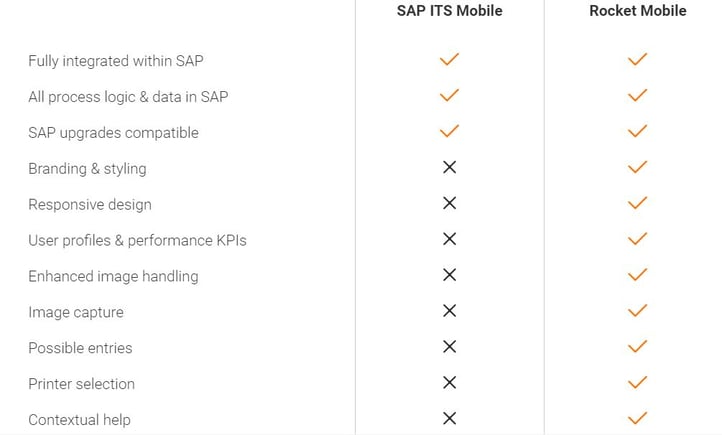Click SAP ITS Mobile checkmark for SAP upgrades compatible
722x435 pixels.
(449, 131)
